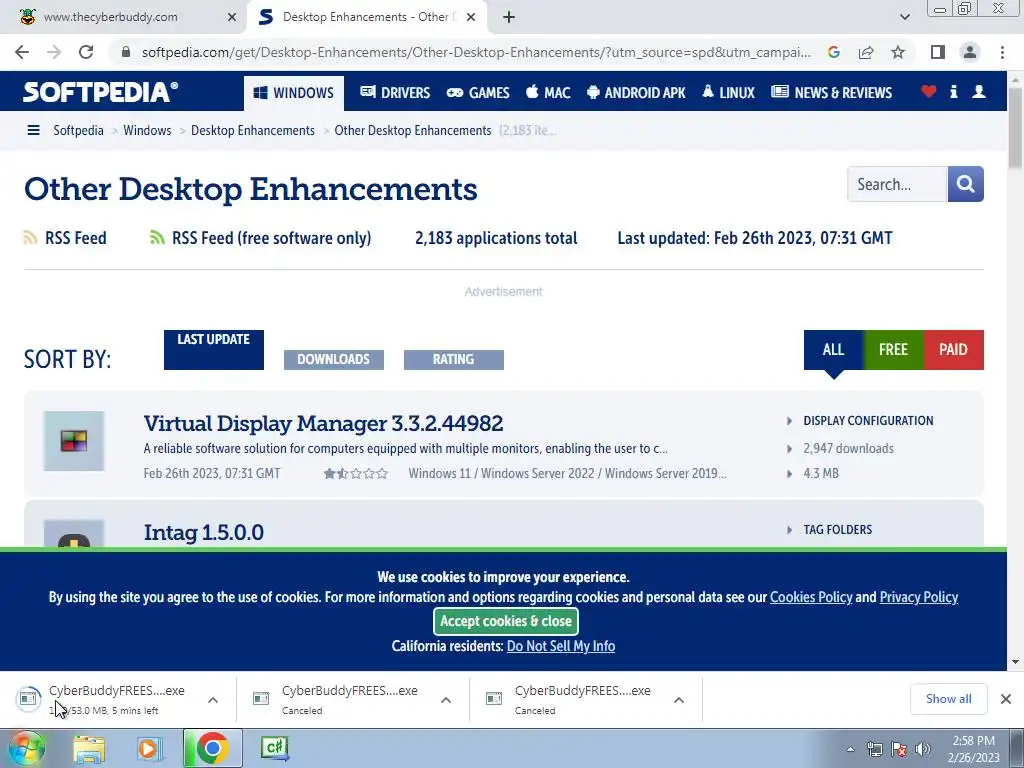Screen dimensions: 1024x768
Task: Open a new browser tab
Action: click(x=509, y=17)
